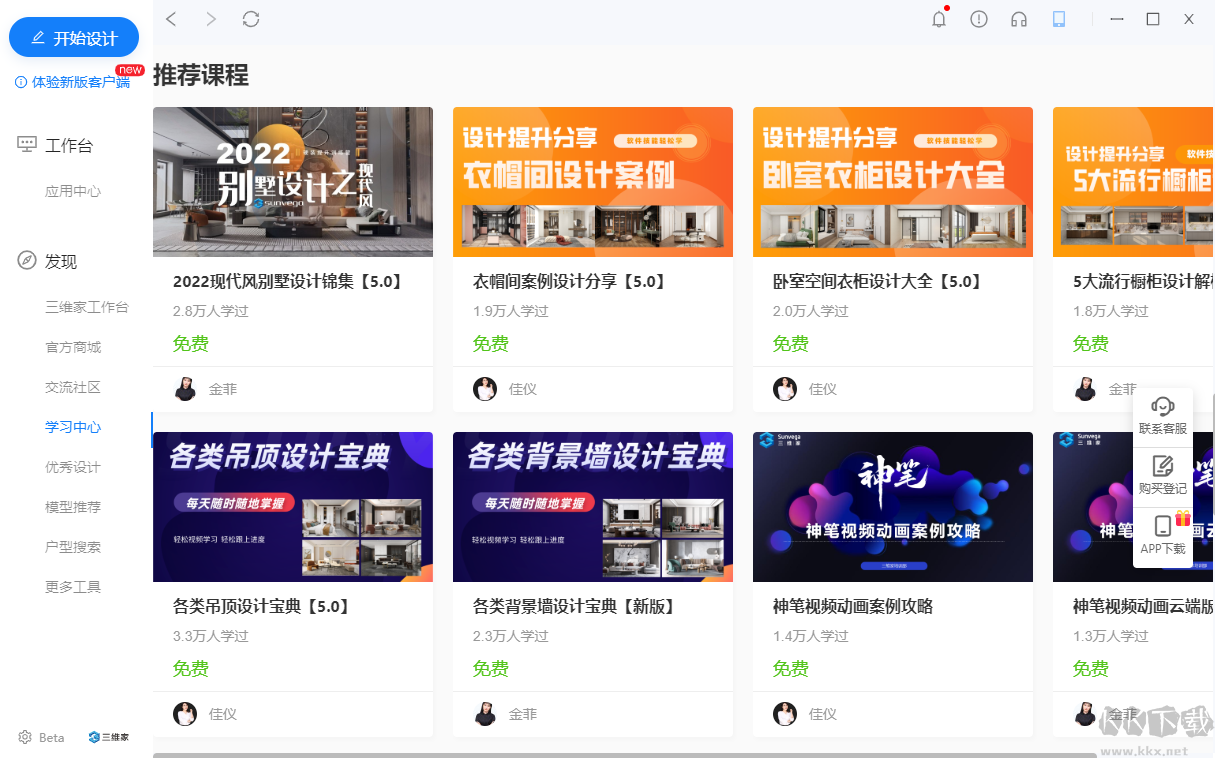Open 官方商城 from the sidebar
The width and height of the screenshot is (1215, 758).
pyautogui.click(x=74, y=347)
